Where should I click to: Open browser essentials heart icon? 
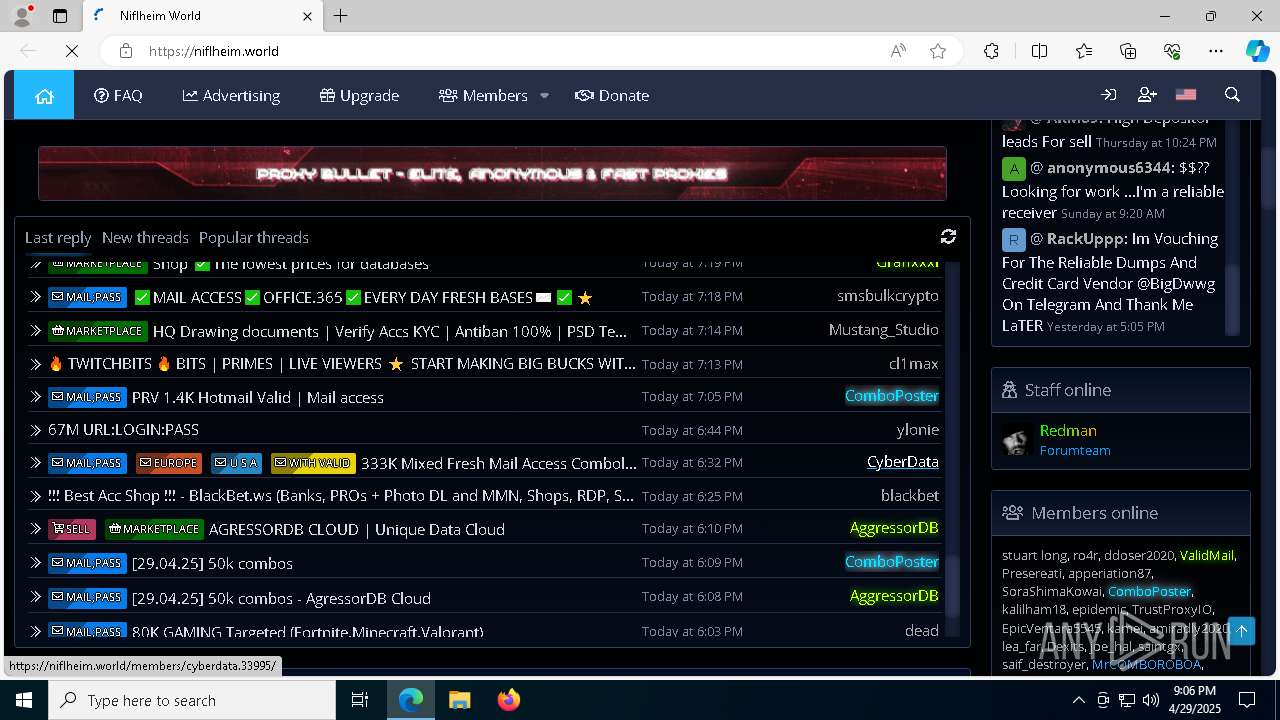[x=1172, y=51]
